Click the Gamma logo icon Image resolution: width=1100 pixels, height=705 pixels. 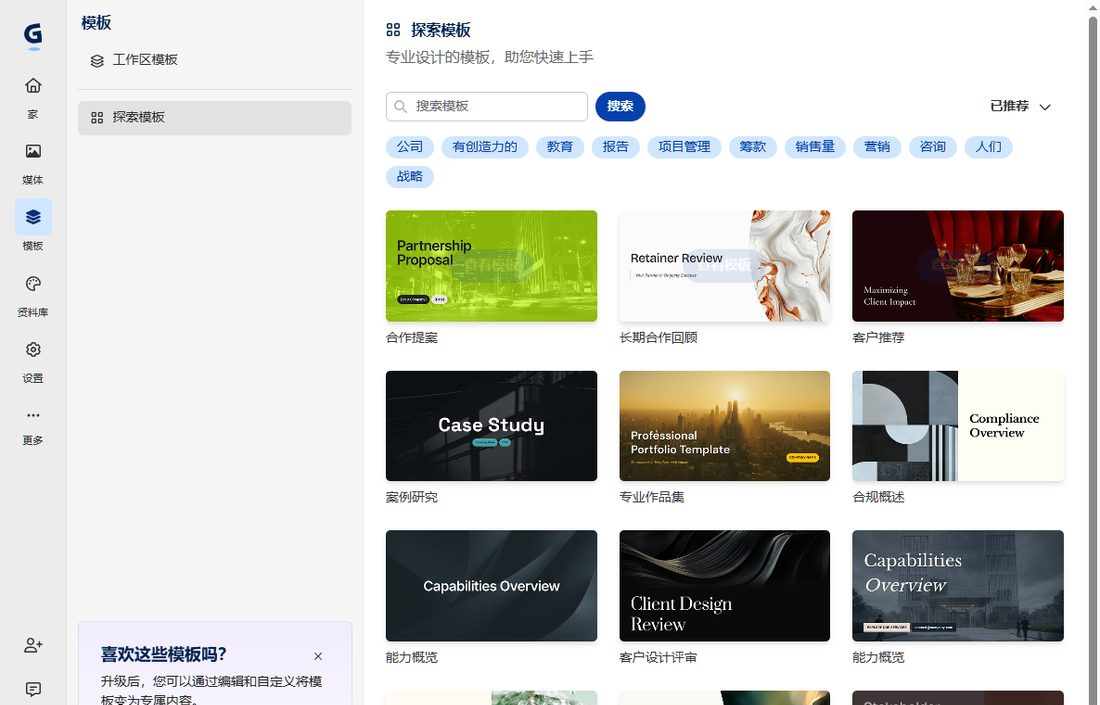click(x=33, y=34)
